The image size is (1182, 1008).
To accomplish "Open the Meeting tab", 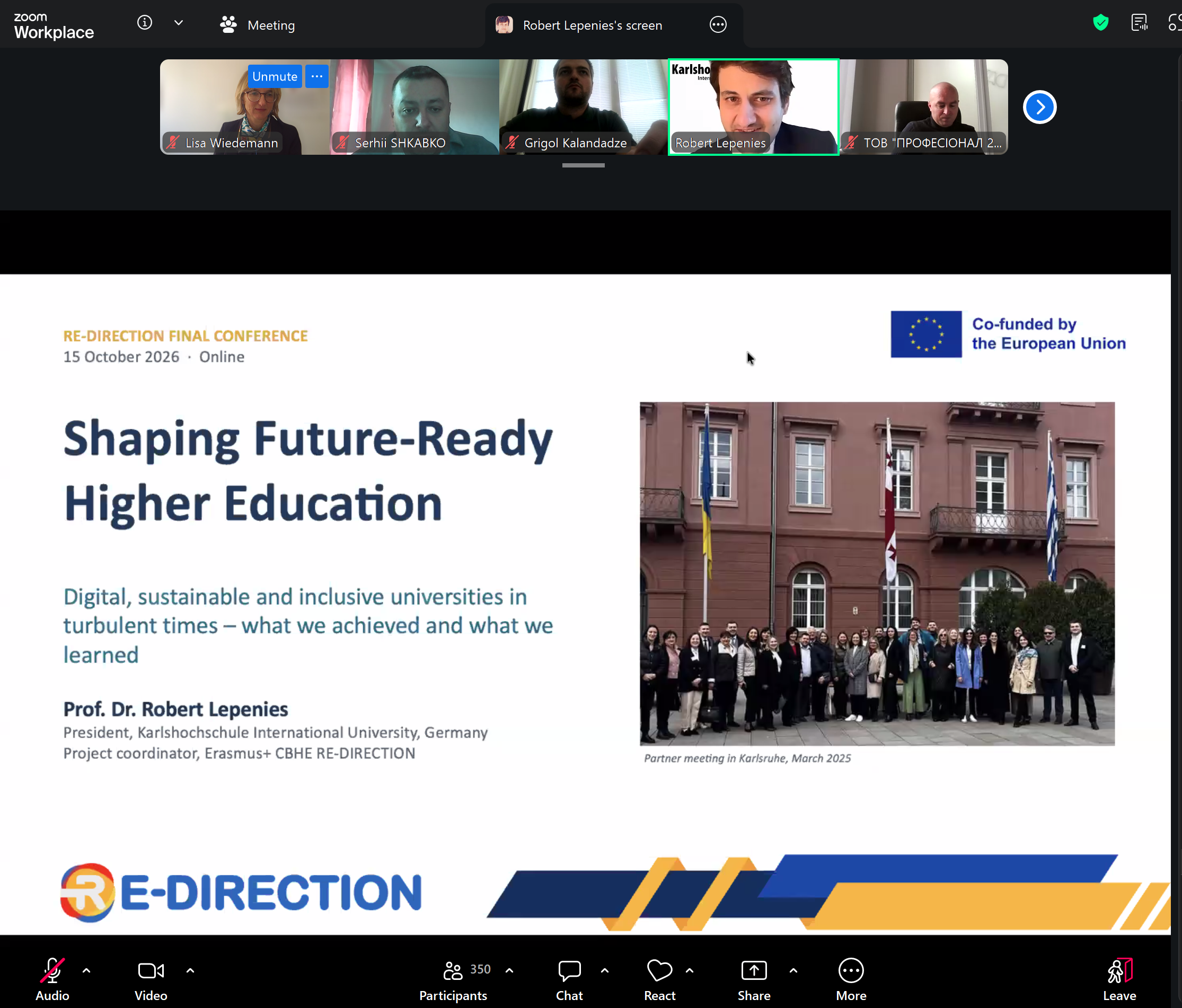I will (x=257, y=24).
